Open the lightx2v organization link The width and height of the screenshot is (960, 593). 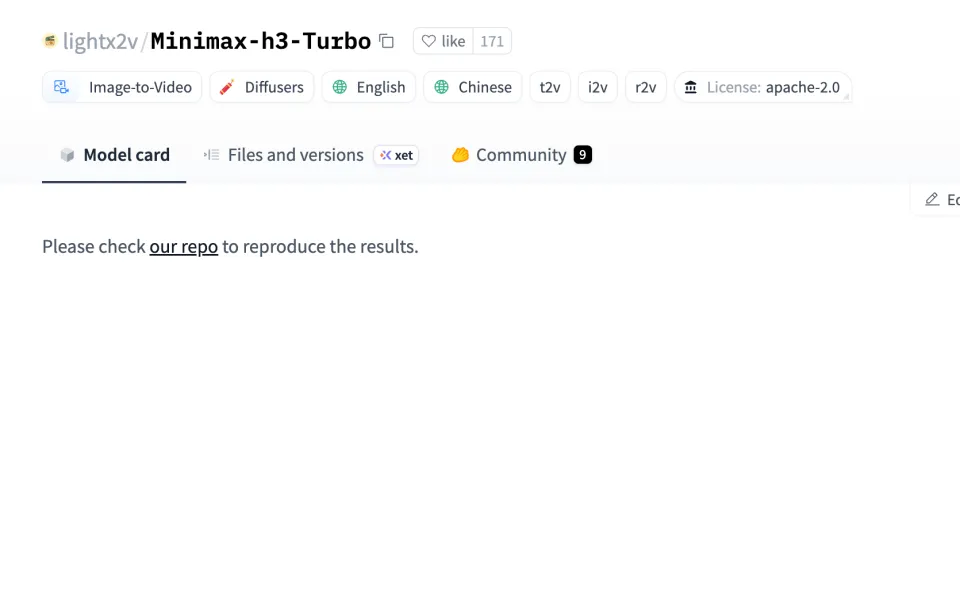(x=100, y=41)
